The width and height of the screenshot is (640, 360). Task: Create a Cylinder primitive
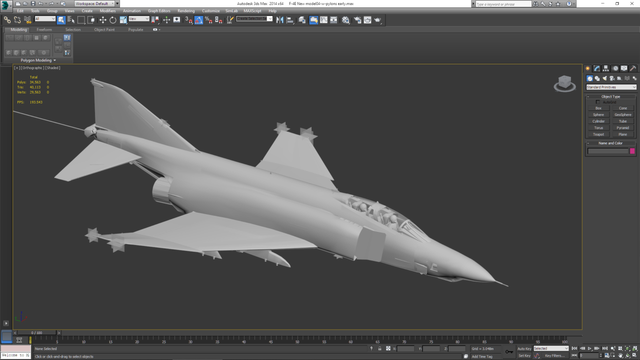598,121
